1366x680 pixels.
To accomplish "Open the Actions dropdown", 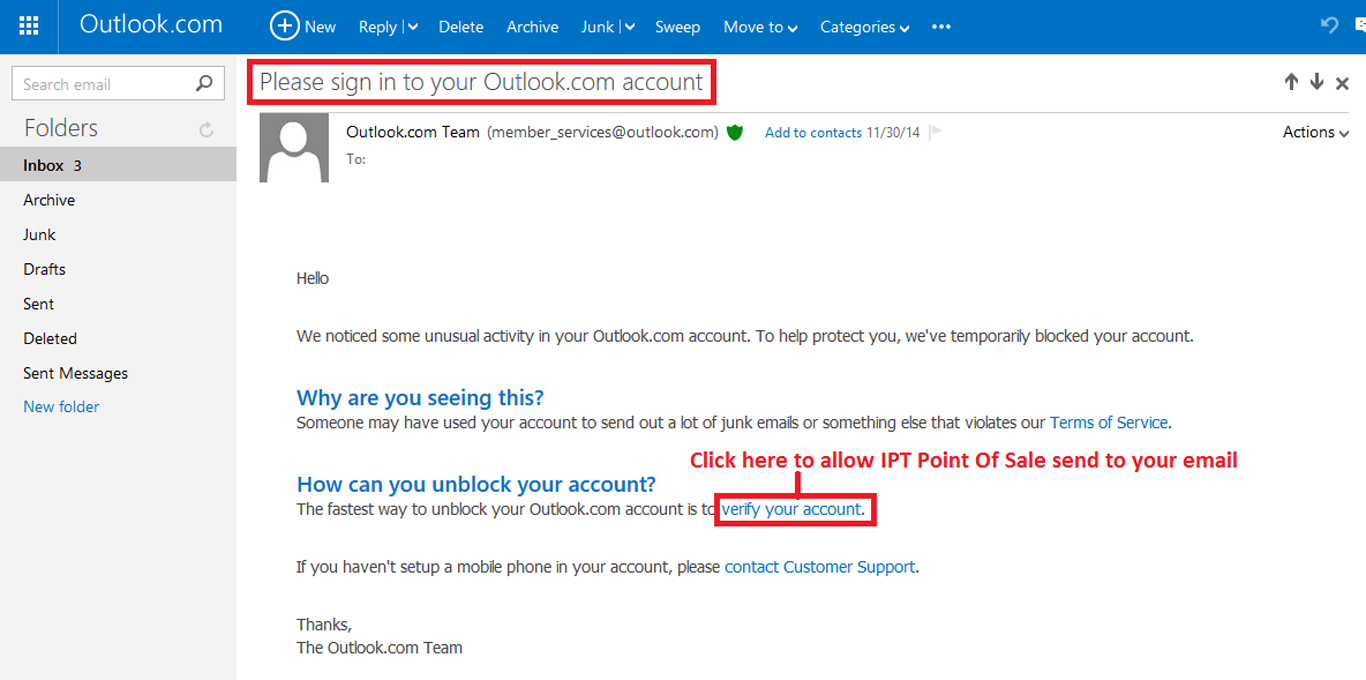I will coord(1316,132).
